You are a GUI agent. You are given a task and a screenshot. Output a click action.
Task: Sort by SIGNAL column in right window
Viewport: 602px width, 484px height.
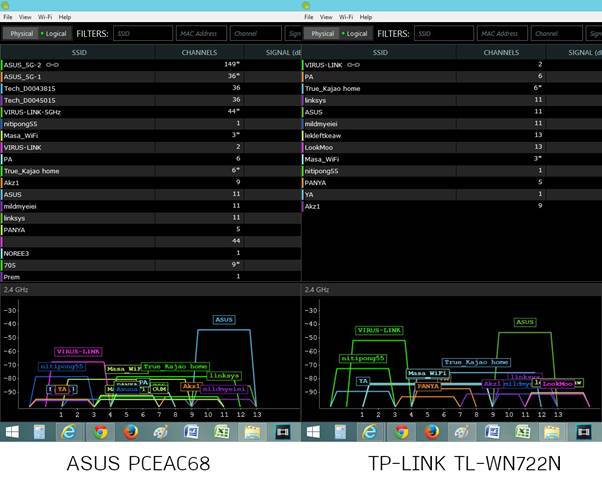[574, 52]
